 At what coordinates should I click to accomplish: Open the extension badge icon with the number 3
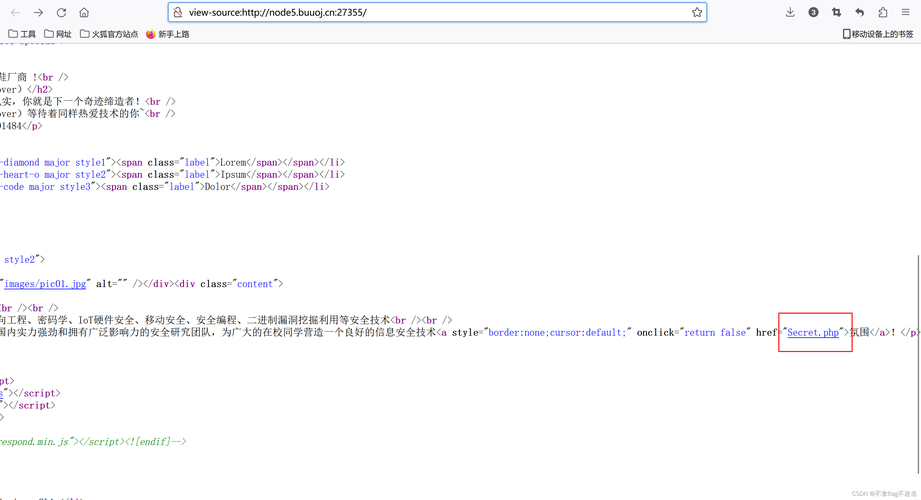coord(813,12)
